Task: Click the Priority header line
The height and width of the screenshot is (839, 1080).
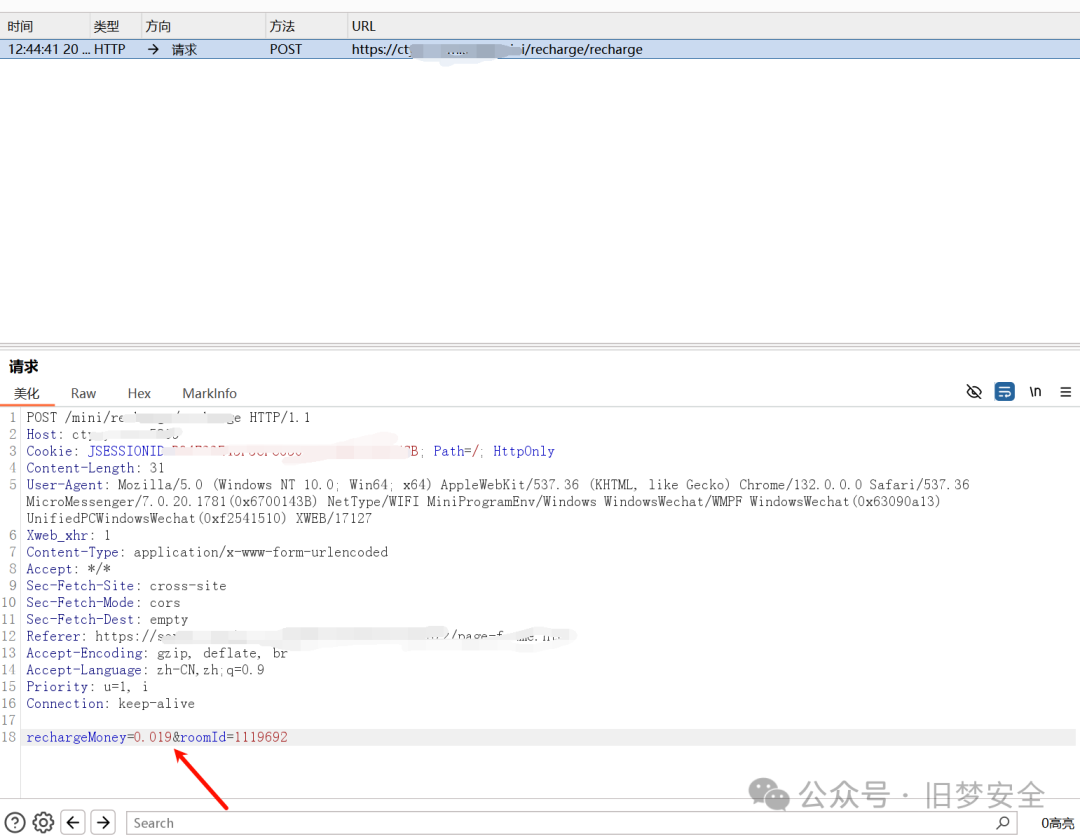Action: (x=87, y=686)
